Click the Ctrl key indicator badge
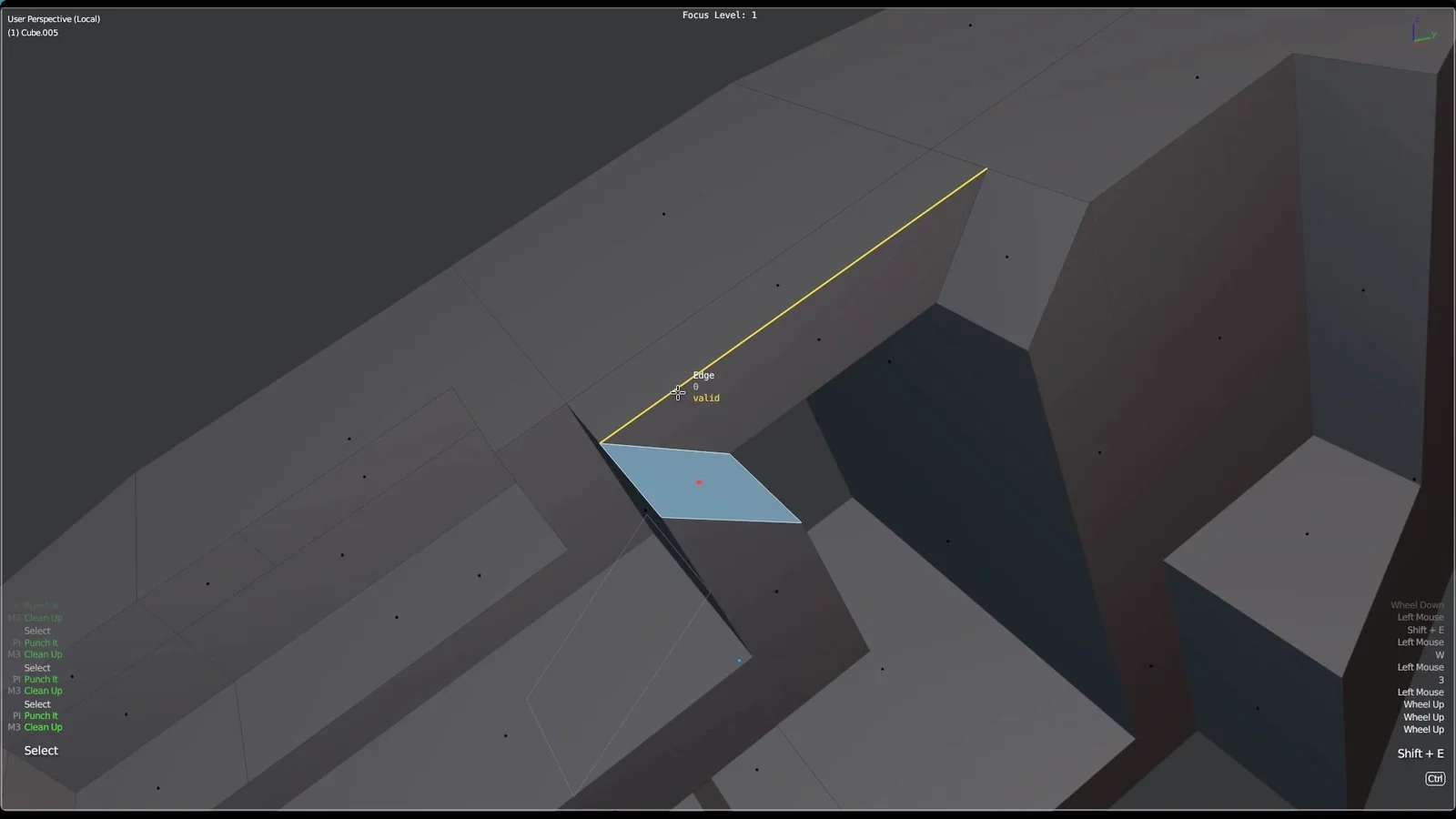The width and height of the screenshot is (1456, 819). tap(1435, 778)
